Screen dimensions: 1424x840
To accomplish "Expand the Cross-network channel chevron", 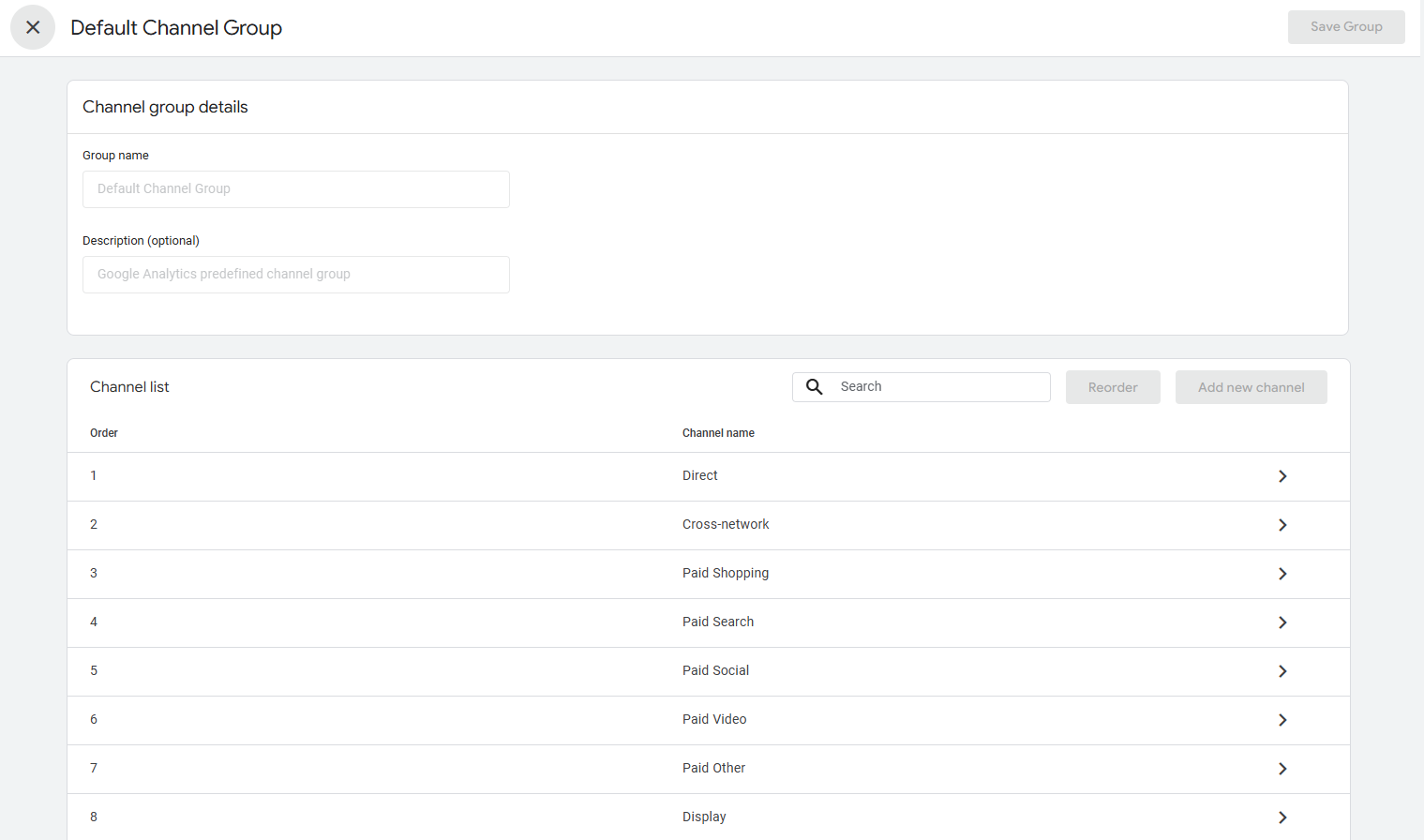I will point(1282,525).
